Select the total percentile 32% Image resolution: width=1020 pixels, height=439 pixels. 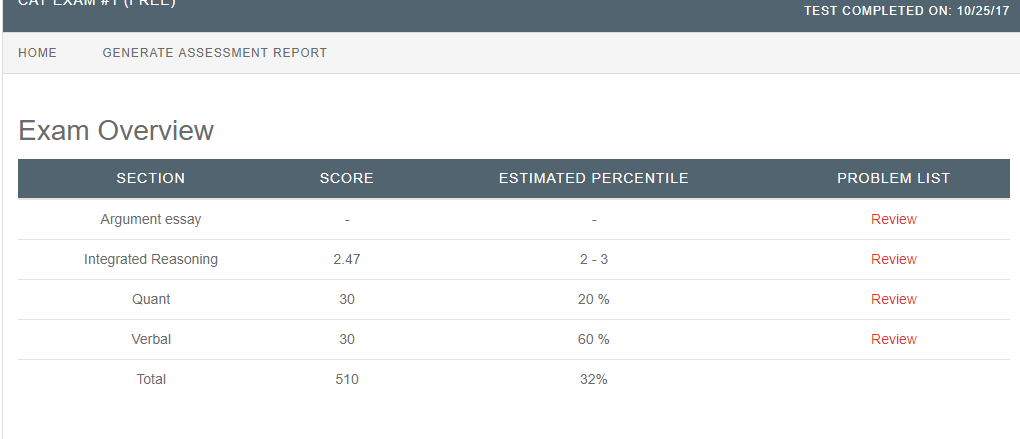coord(593,379)
